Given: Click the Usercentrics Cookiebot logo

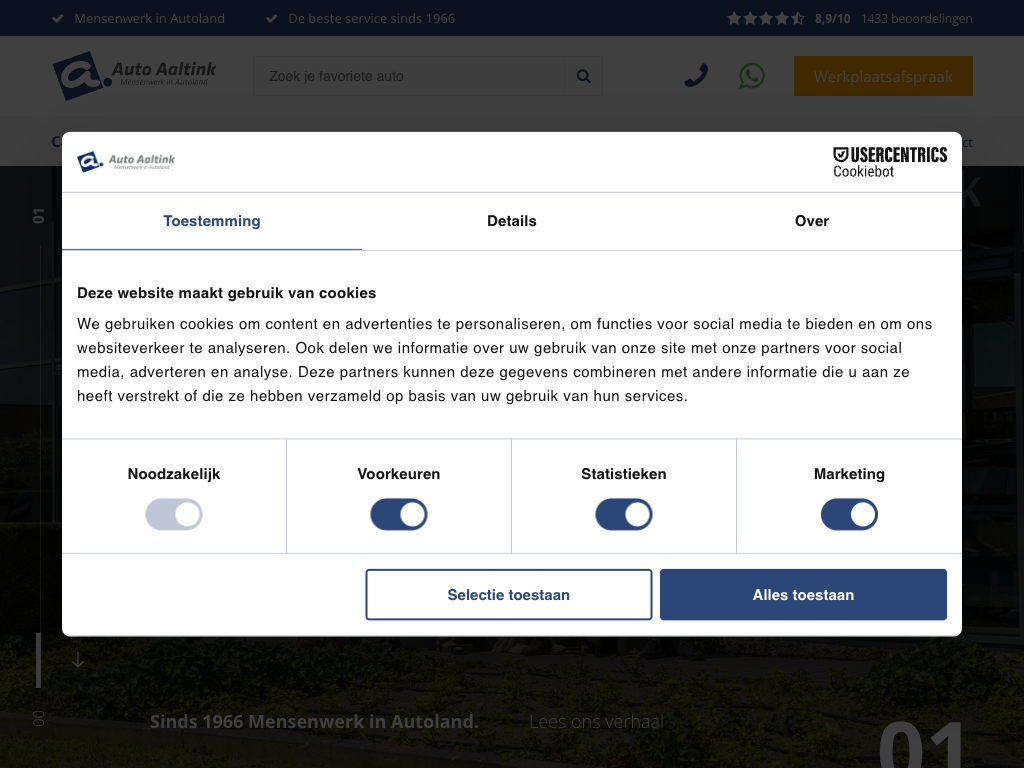Looking at the screenshot, I should tap(889, 162).
